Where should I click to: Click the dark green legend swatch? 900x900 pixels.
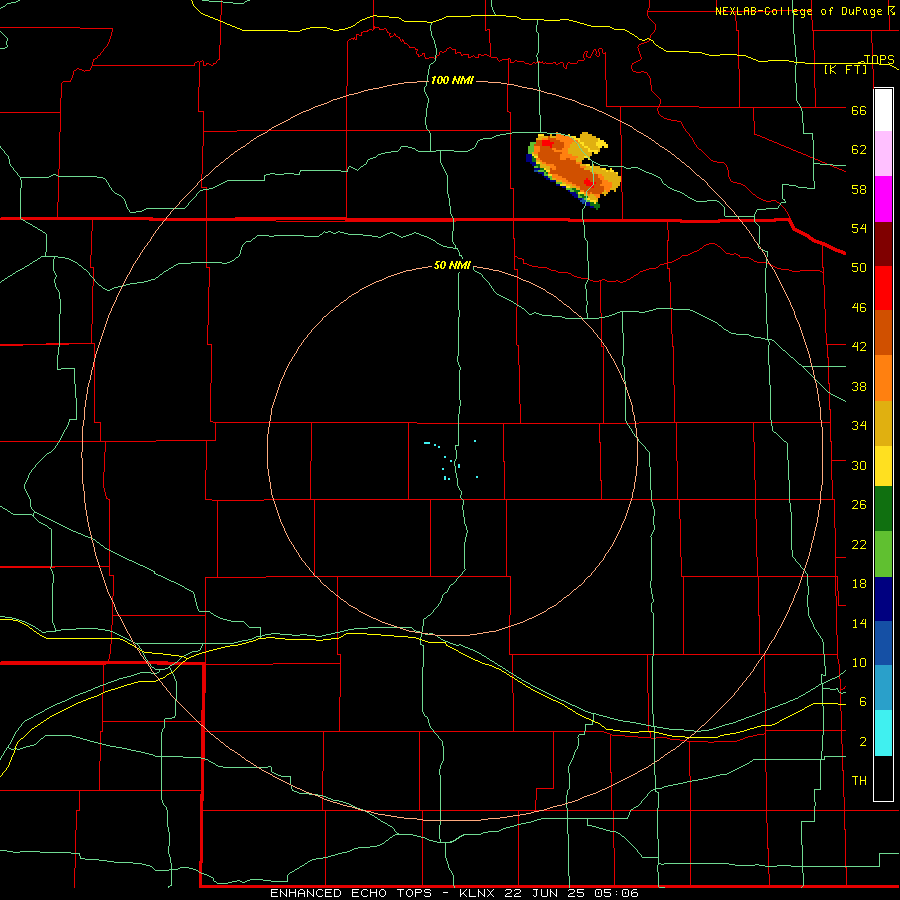click(883, 509)
